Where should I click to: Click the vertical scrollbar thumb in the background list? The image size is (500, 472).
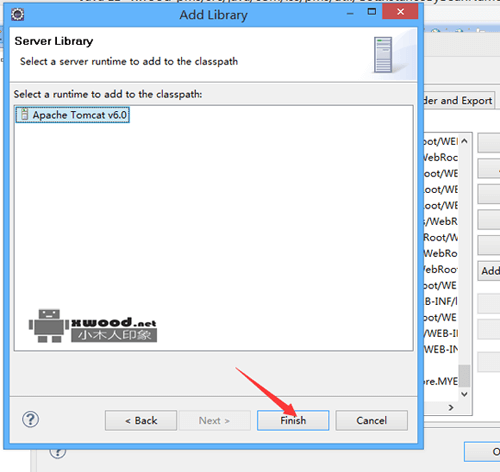[464, 376]
